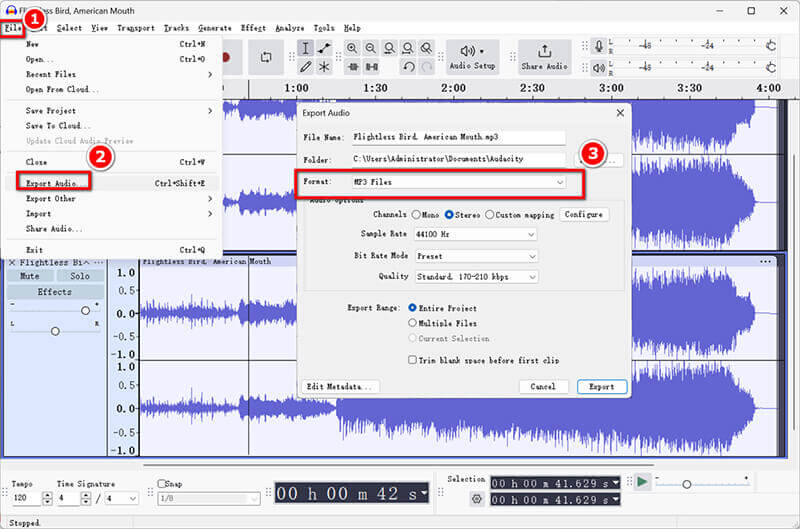Open the Tracks menu
Screen dimensions: 800x529
176,28
